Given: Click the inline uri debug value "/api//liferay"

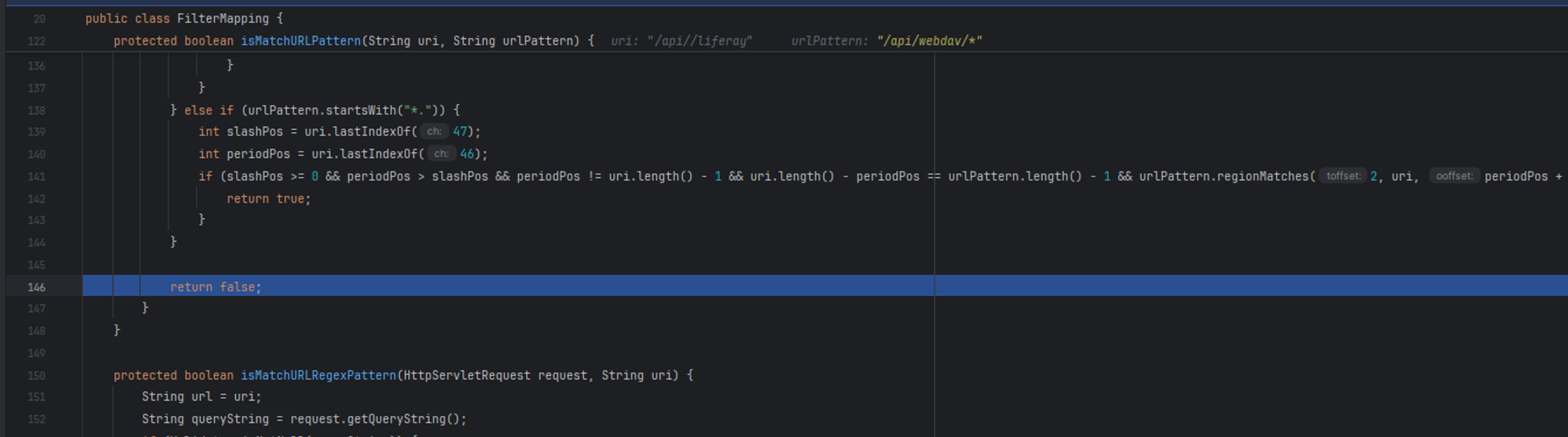Looking at the screenshot, I should click(x=699, y=41).
